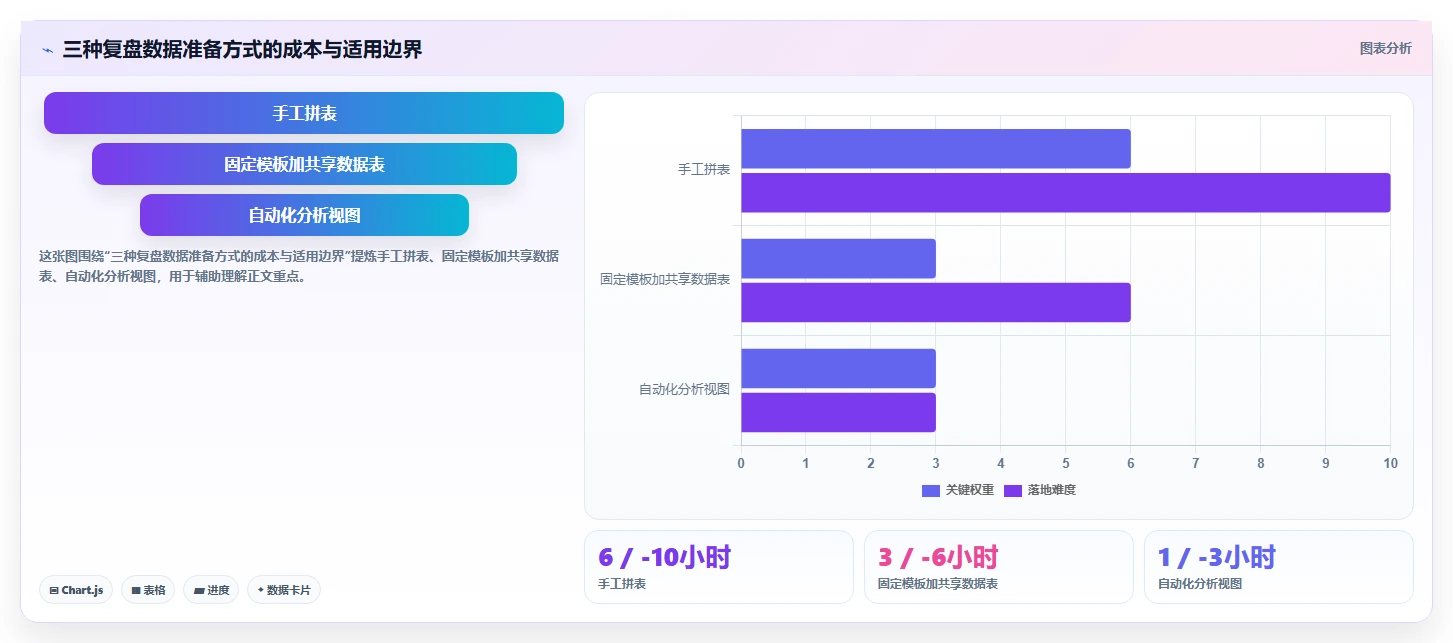Click the description paragraph starting 这张图围绕
This screenshot has height=643, width=1453.
point(299,266)
